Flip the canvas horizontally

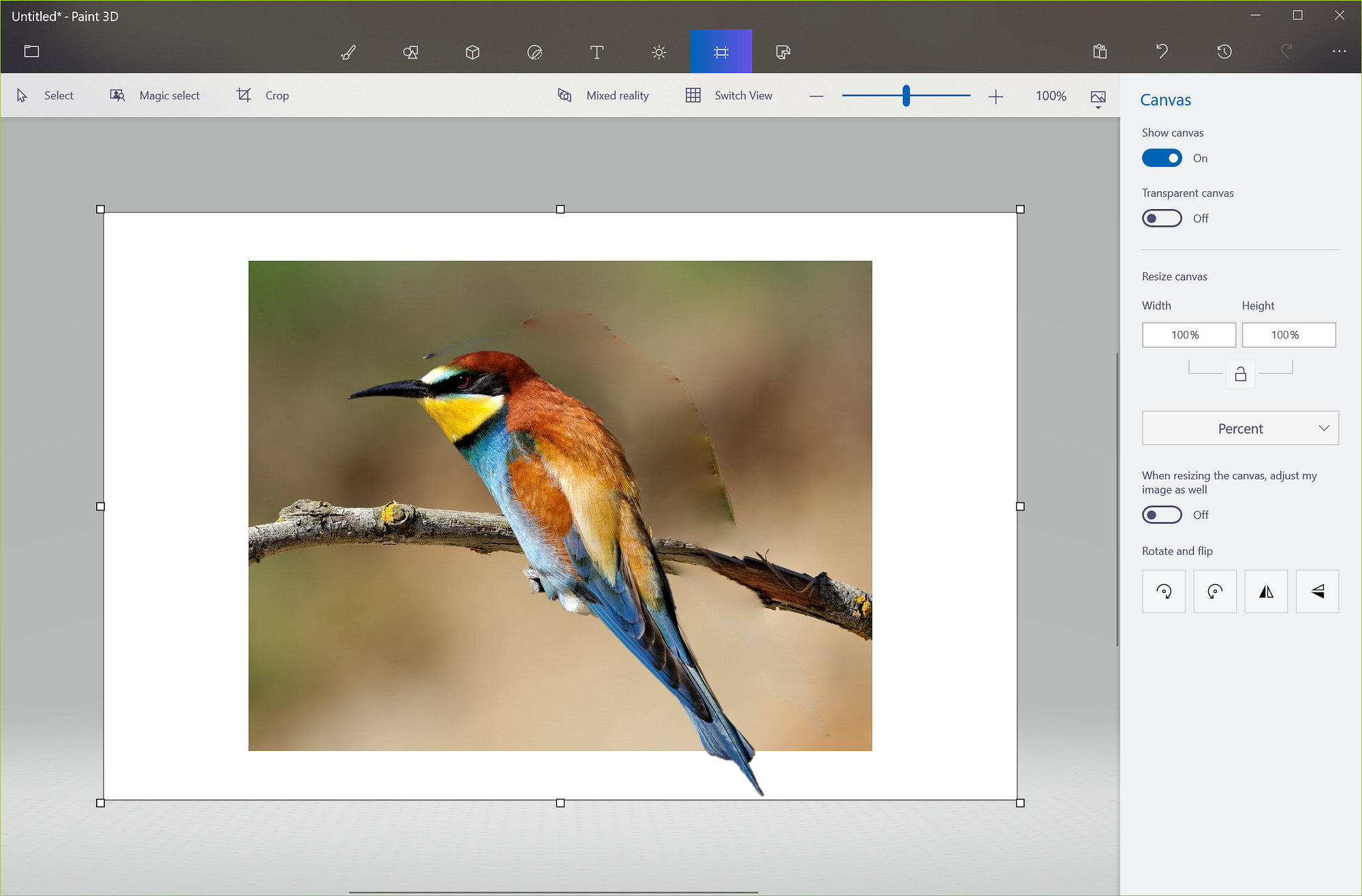(x=1266, y=591)
